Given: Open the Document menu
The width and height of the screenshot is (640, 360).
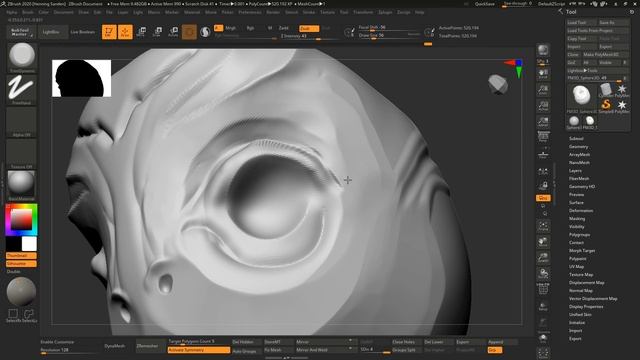Looking at the screenshot, I should (63, 12).
